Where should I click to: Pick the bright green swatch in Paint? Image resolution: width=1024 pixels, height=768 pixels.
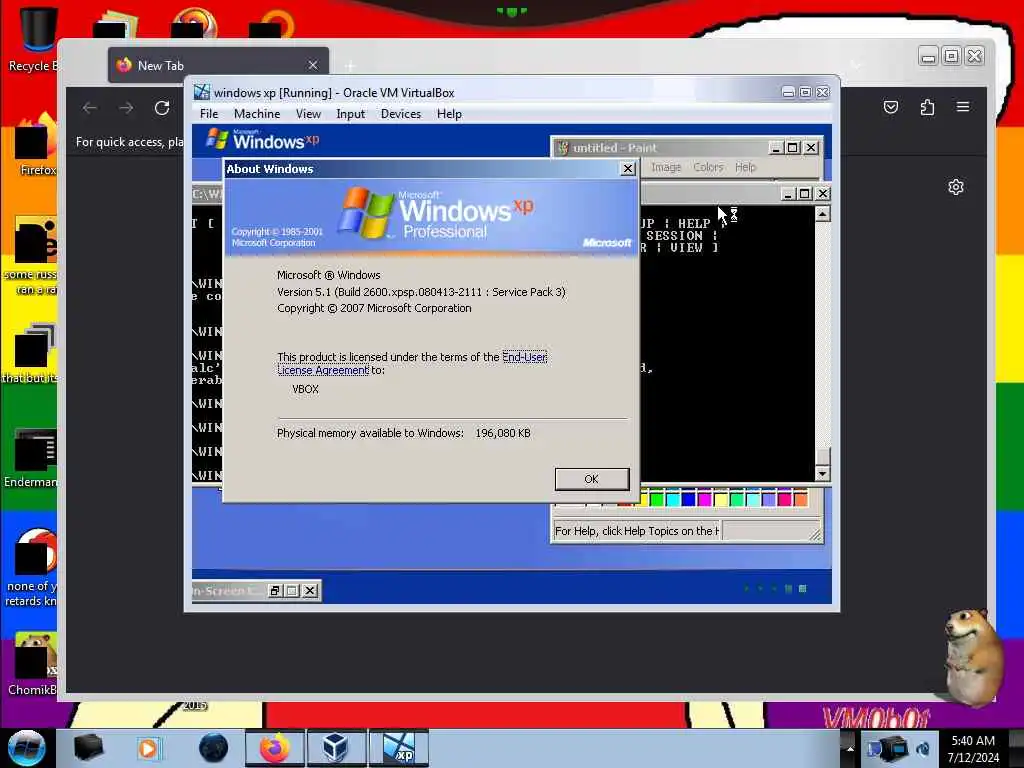(x=657, y=500)
